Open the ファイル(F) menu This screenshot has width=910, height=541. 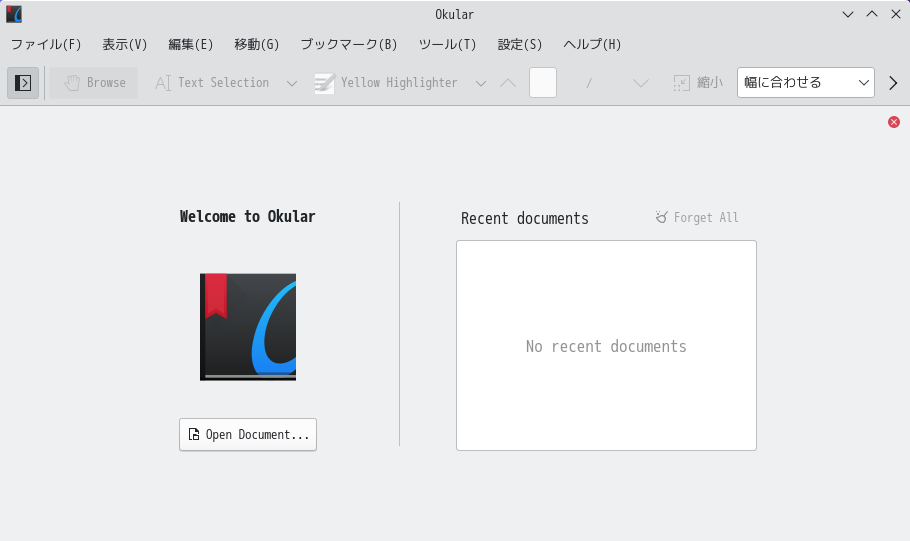[46, 45]
